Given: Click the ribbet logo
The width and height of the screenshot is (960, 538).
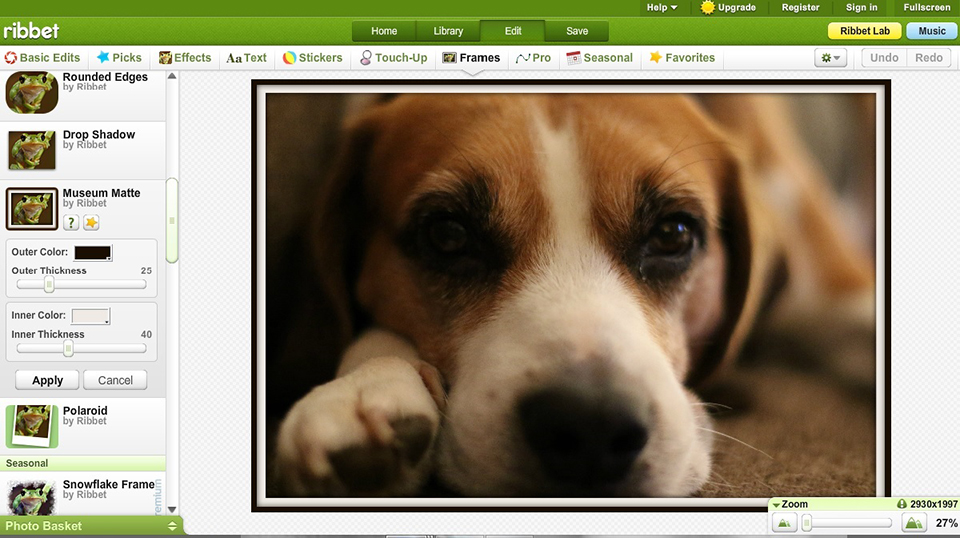Looking at the screenshot, I should (x=31, y=31).
